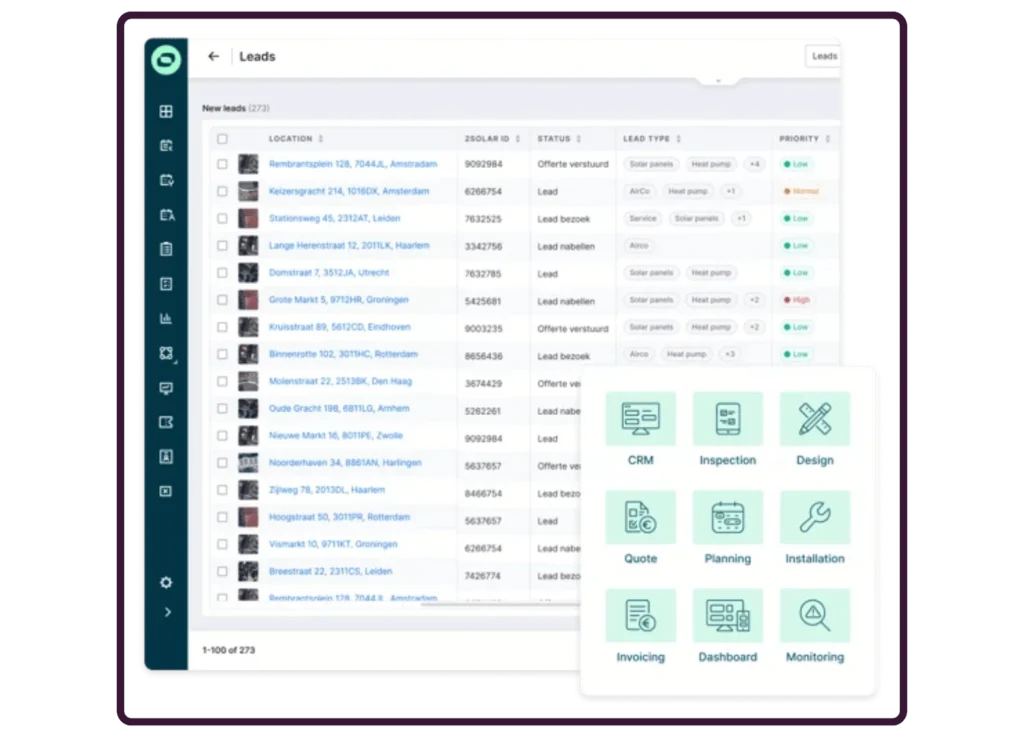Go back using the arrow button
This screenshot has width=1024, height=737.
coord(213,57)
